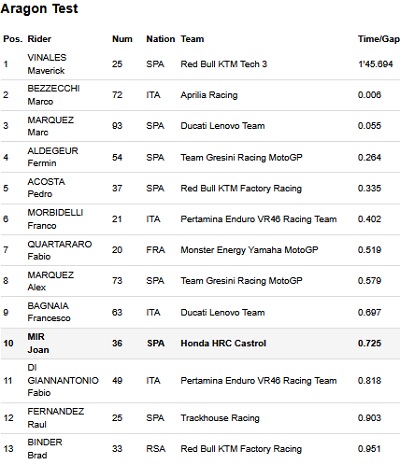
Task: Click the Num column header
Action: coord(122,39)
